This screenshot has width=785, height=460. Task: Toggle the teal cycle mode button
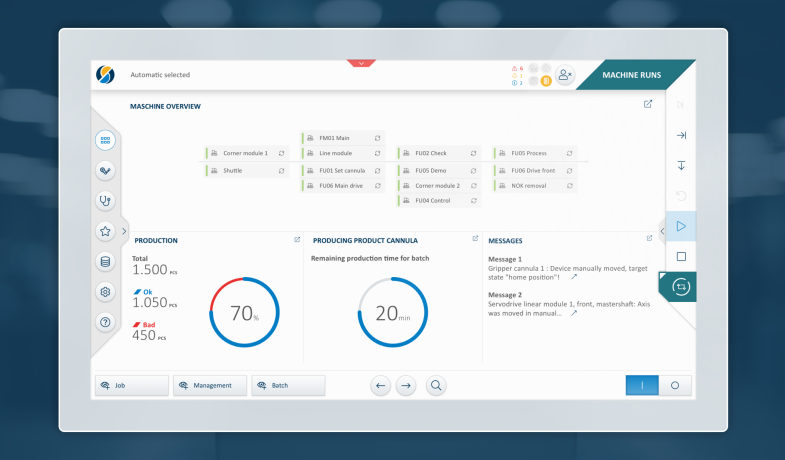[681, 286]
